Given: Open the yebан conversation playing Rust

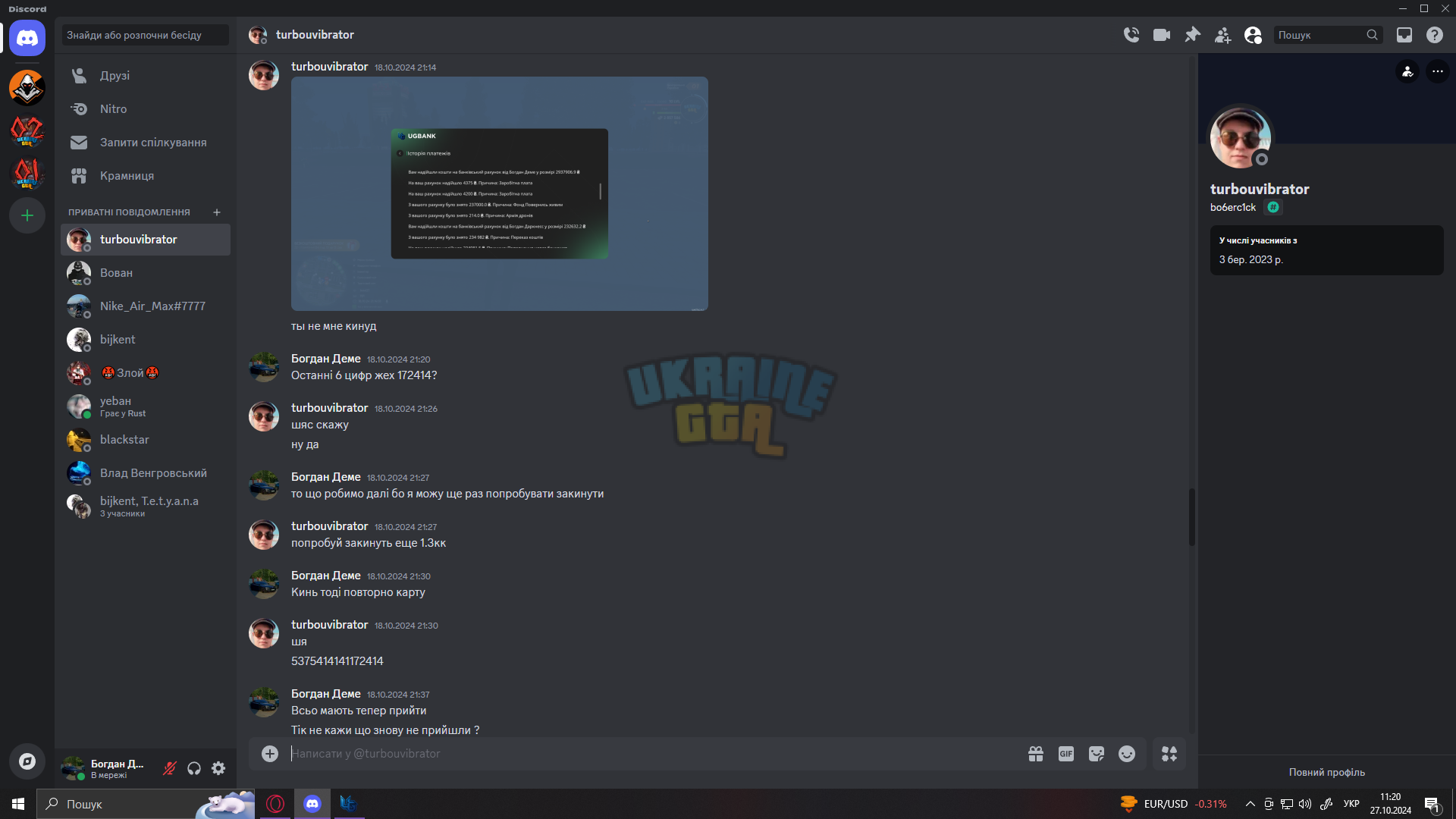Looking at the screenshot, I should [x=146, y=406].
